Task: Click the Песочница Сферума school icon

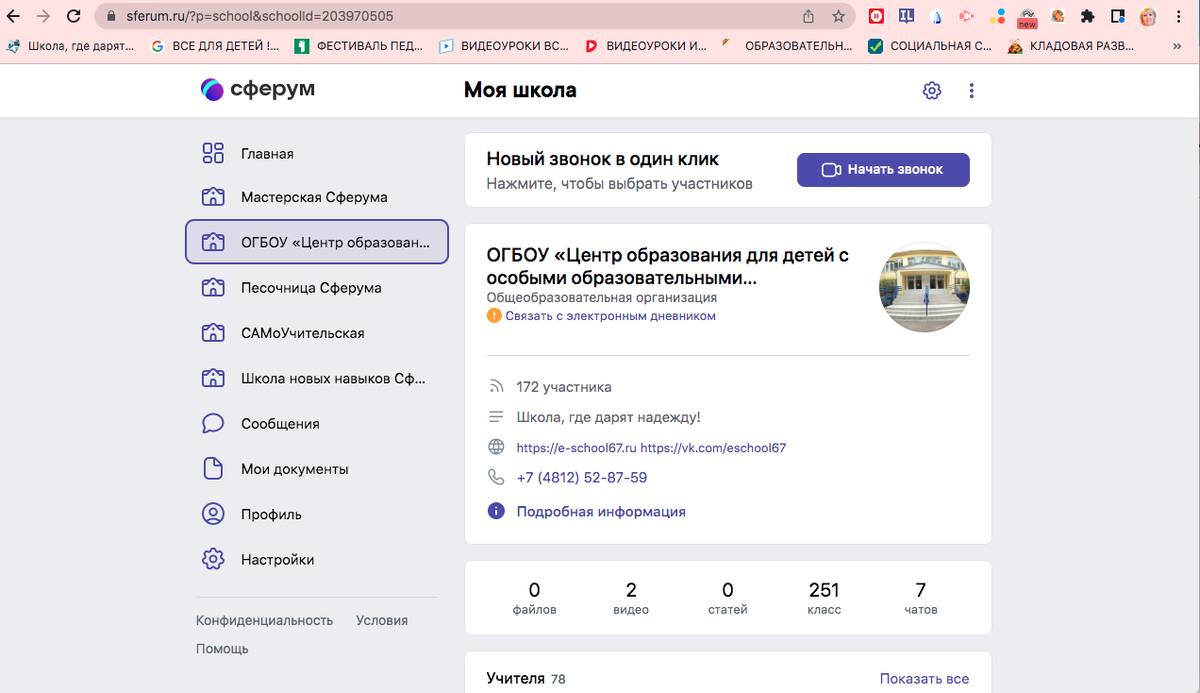Action: point(213,288)
